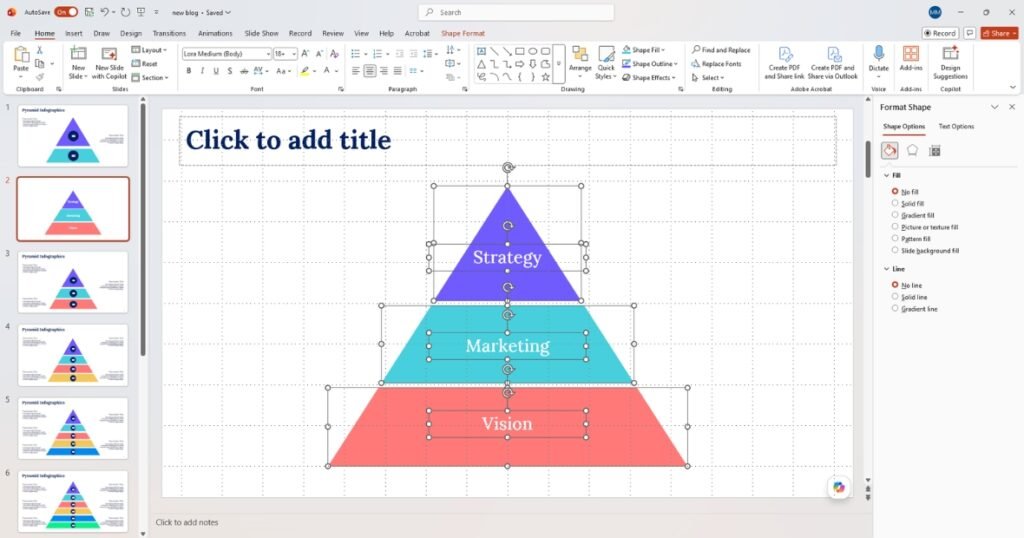Click the Reset slide button

144,63
